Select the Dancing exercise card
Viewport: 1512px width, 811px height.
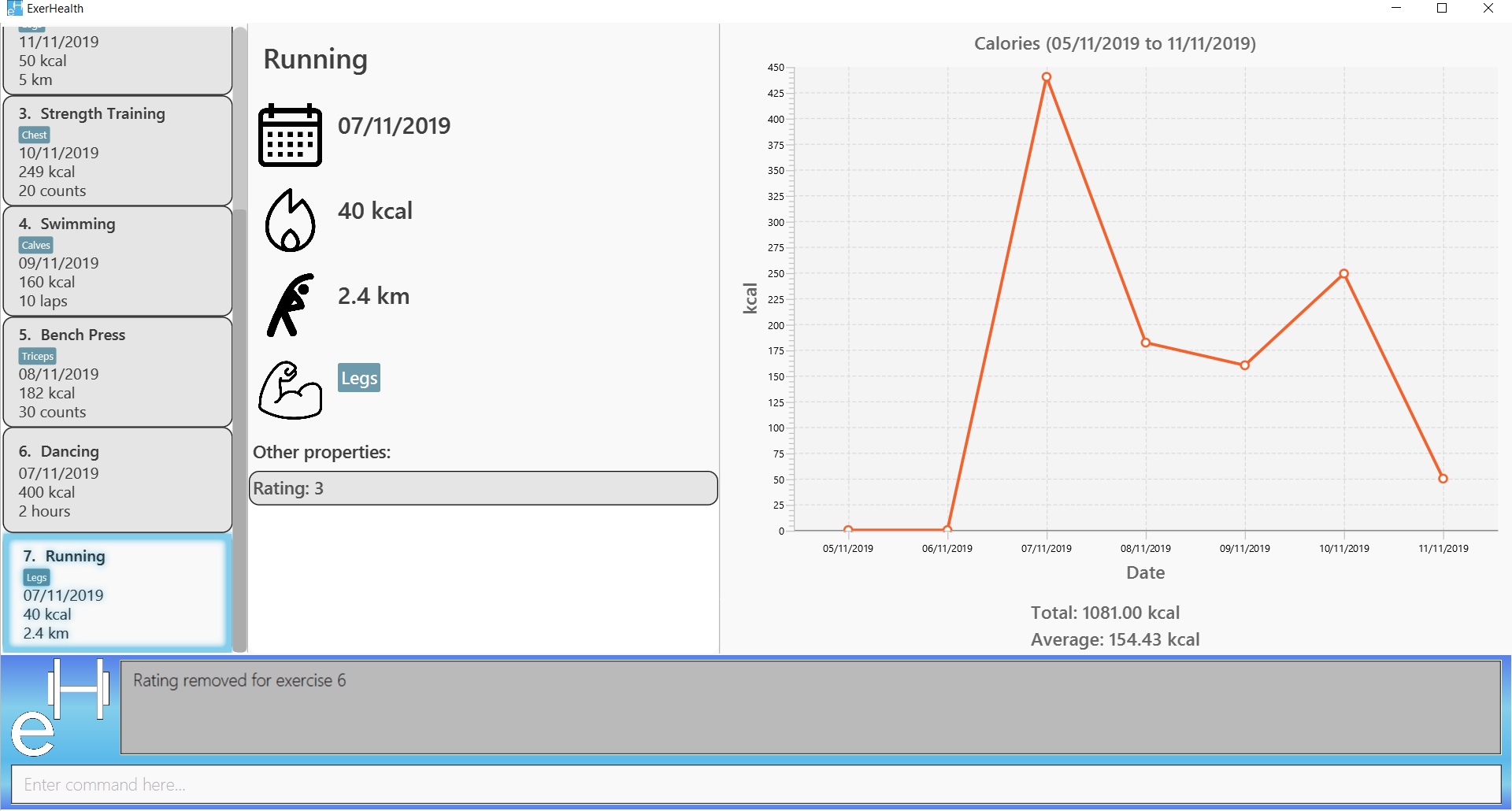click(x=118, y=480)
